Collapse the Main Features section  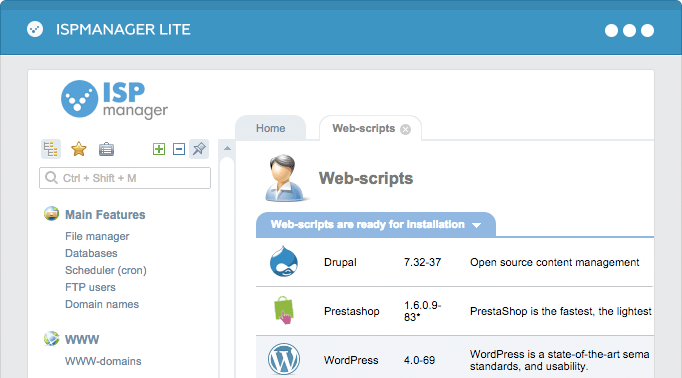click(x=105, y=215)
